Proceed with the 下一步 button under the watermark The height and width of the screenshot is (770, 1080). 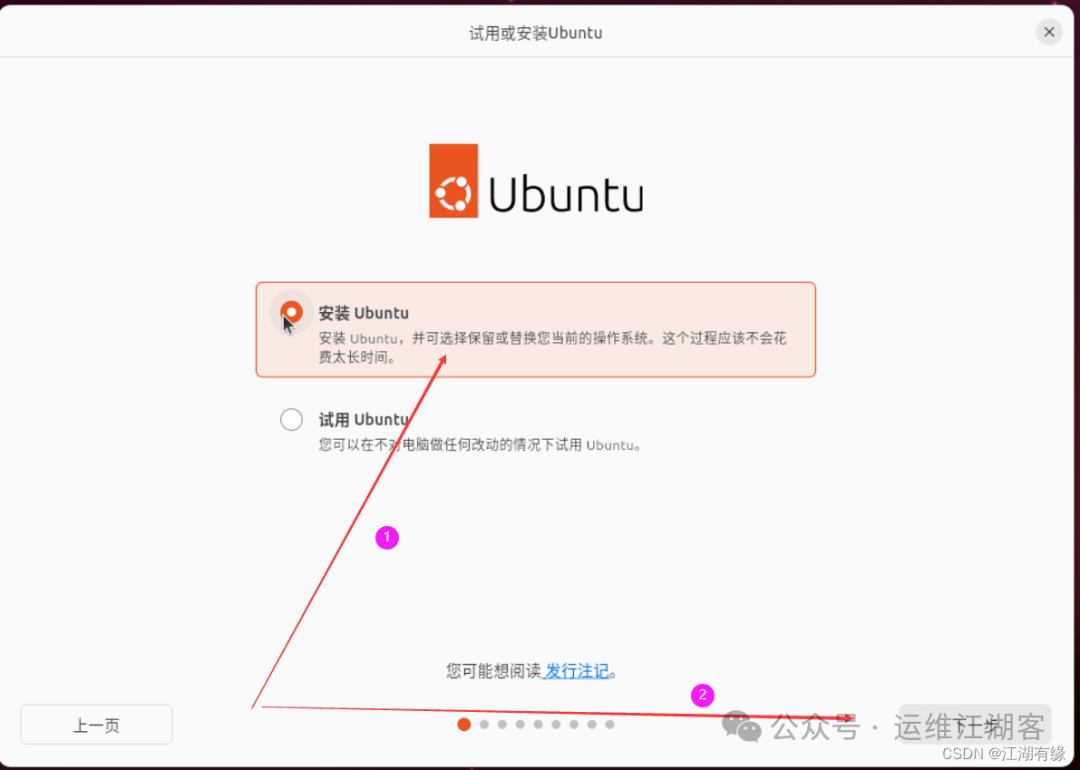pyautogui.click(x=975, y=725)
